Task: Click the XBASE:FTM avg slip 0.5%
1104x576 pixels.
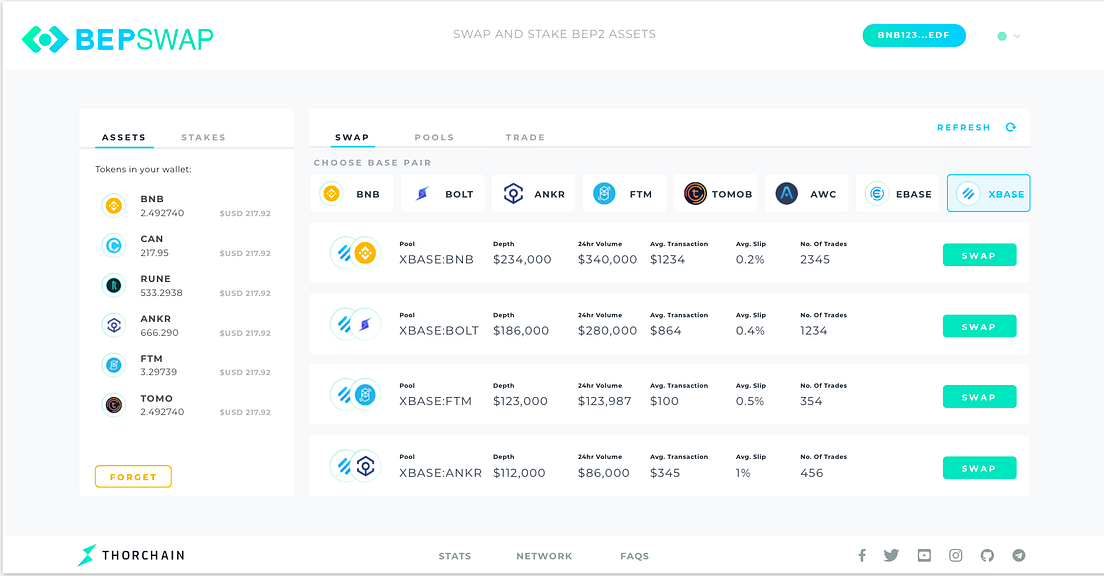Action: [750, 401]
